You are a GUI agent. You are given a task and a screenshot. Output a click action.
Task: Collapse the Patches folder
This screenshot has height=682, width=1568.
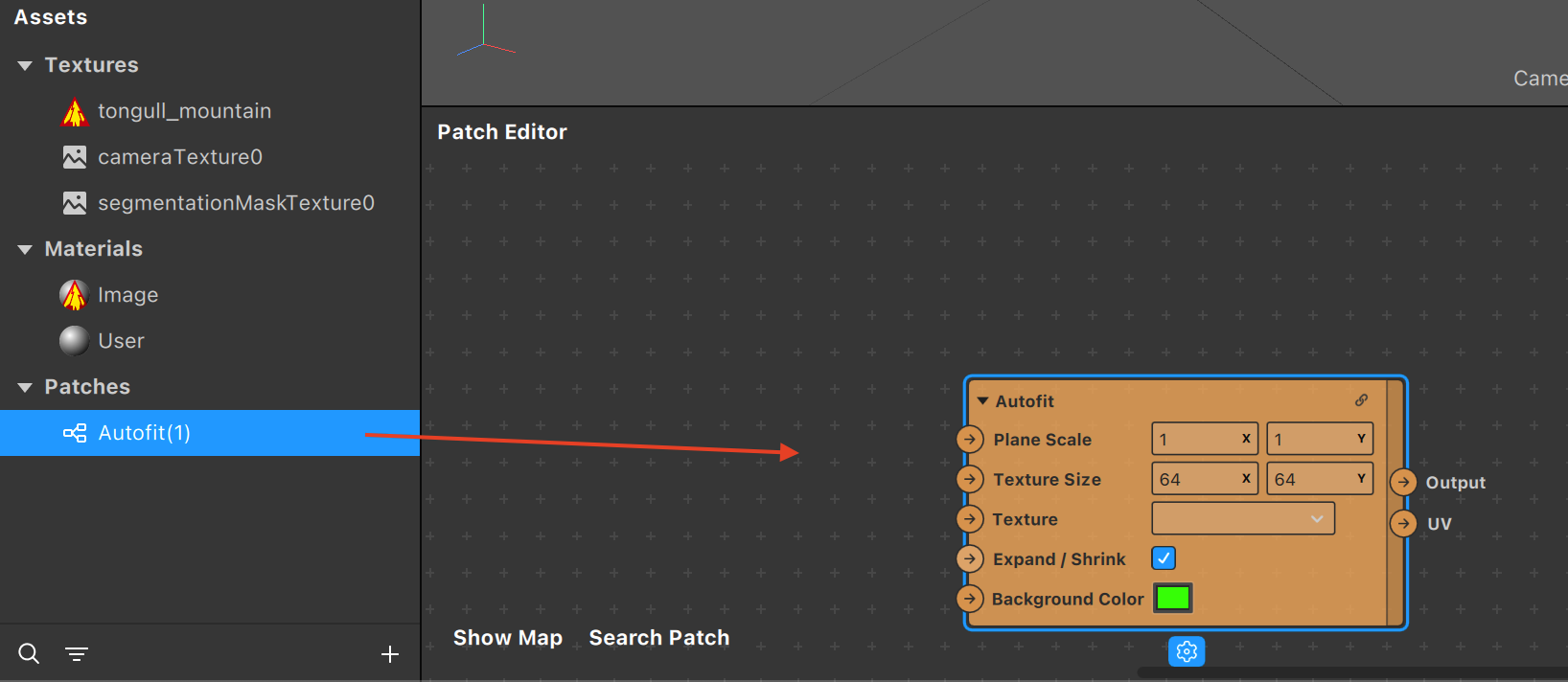(x=25, y=387)
